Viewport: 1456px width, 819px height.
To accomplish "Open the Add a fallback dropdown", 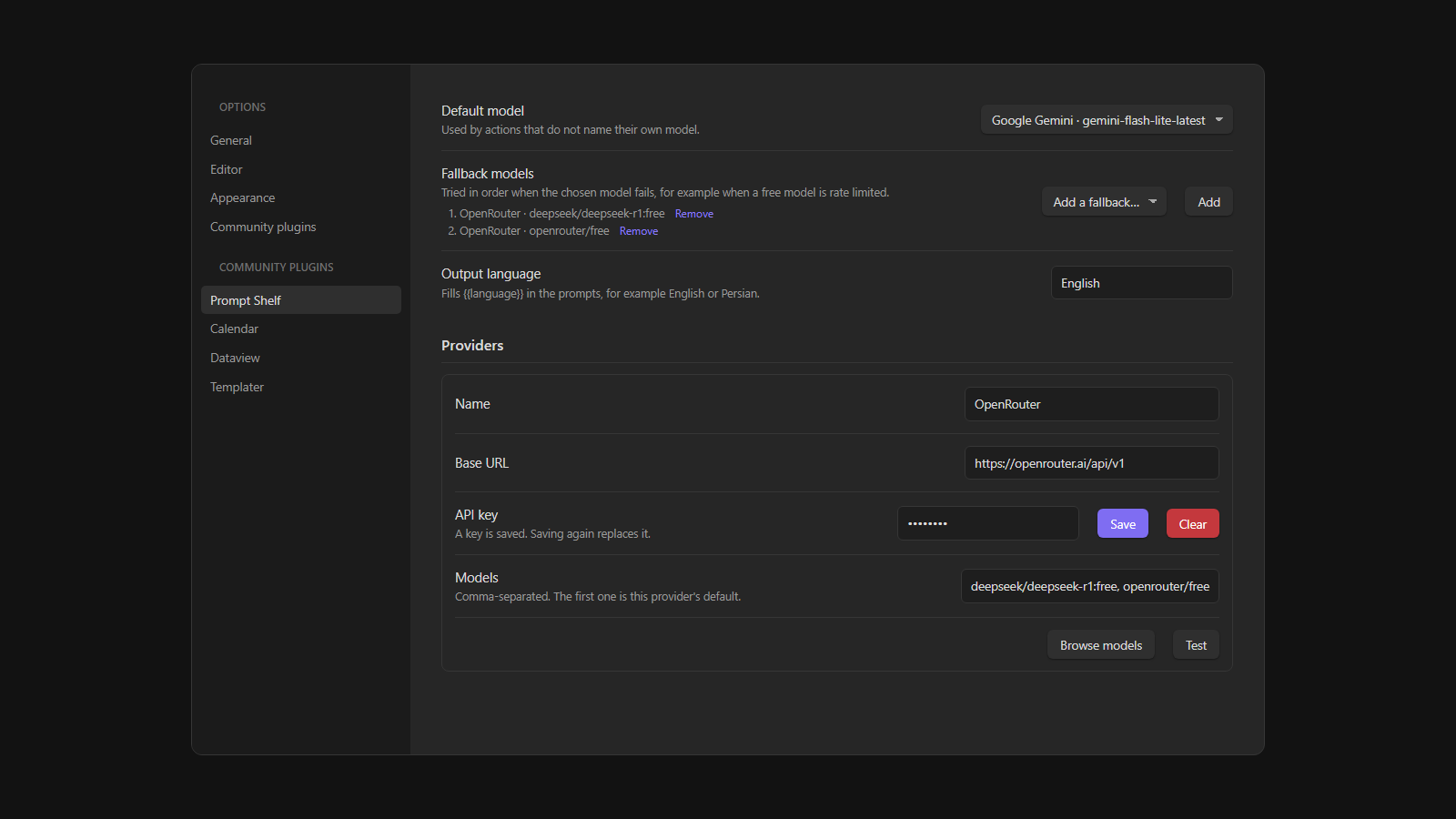I will pyautogui.click(x=1104, y=202).
